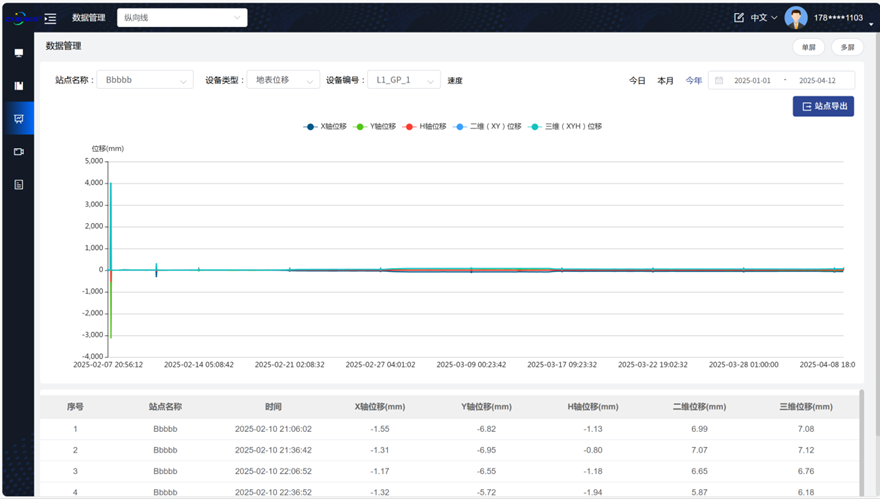880x499 pixels.
Task: Toggle 三维(XYH)位移 legend series
Action: pos(565,126)
